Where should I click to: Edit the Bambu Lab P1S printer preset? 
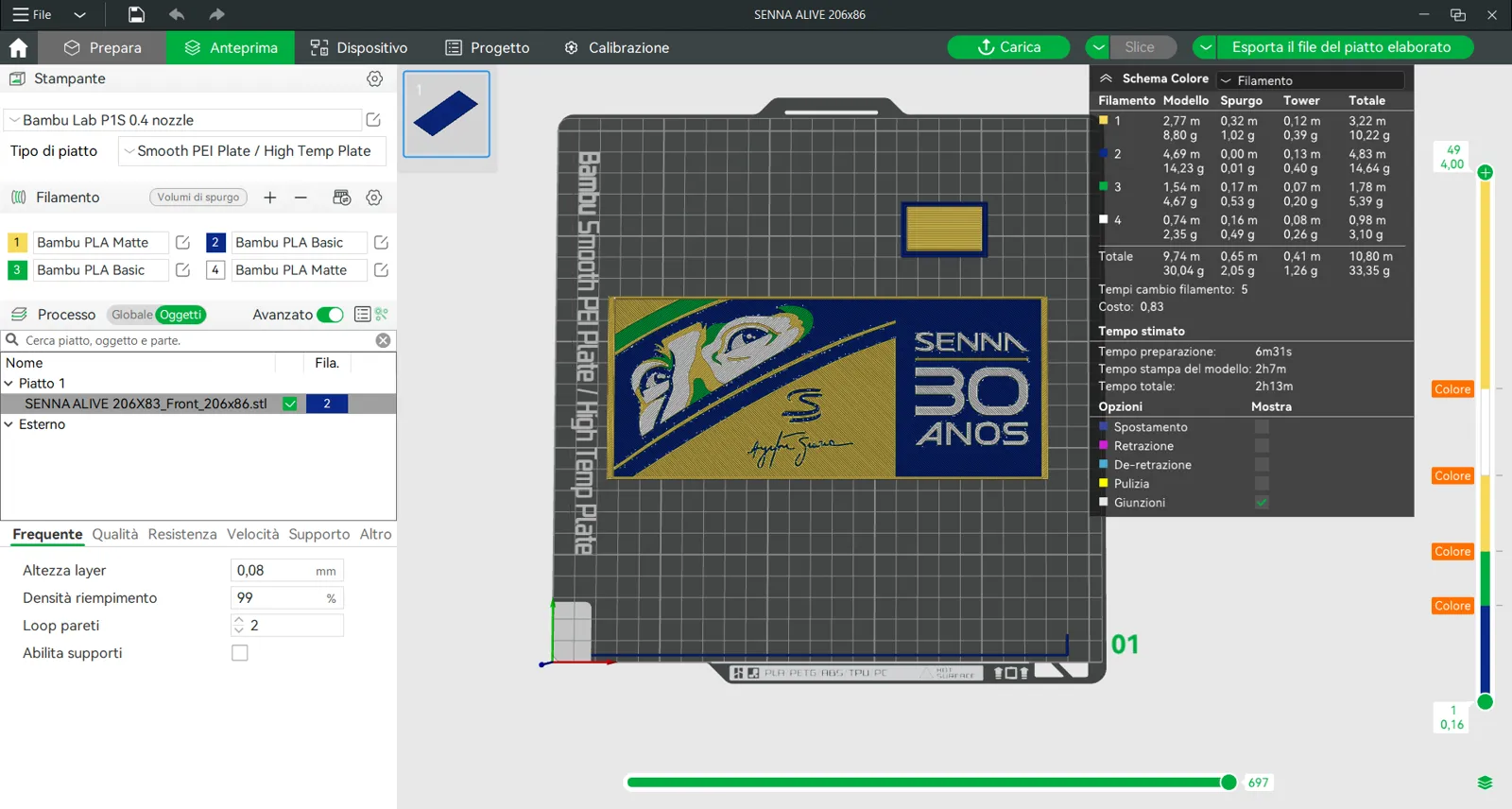coord(373,120)
